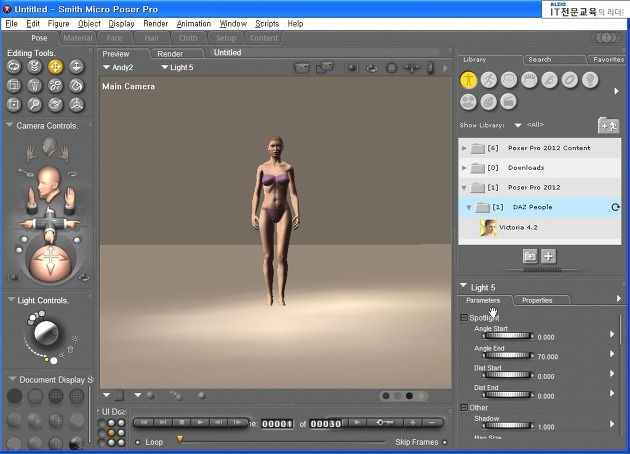Click the delete light trash icon
Viewport: 630px width, 454px height.
click(x=70, y=350)
